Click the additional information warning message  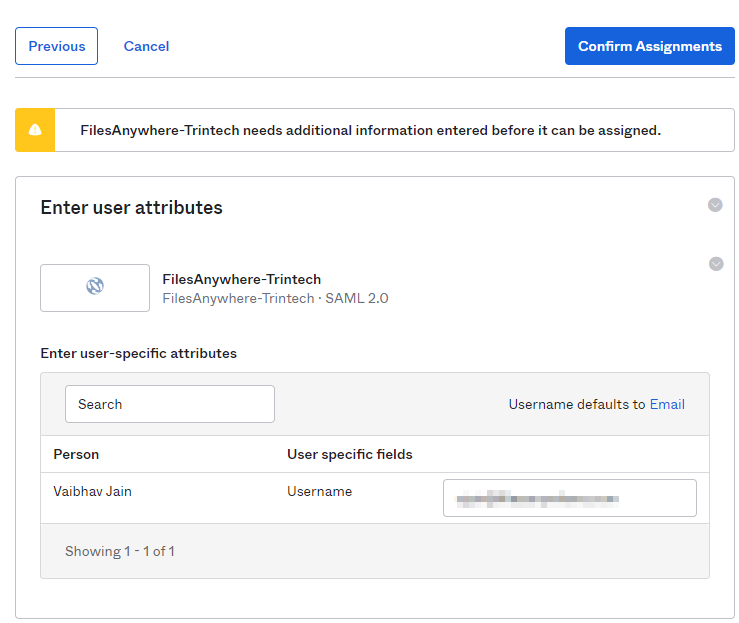point(370,130)
